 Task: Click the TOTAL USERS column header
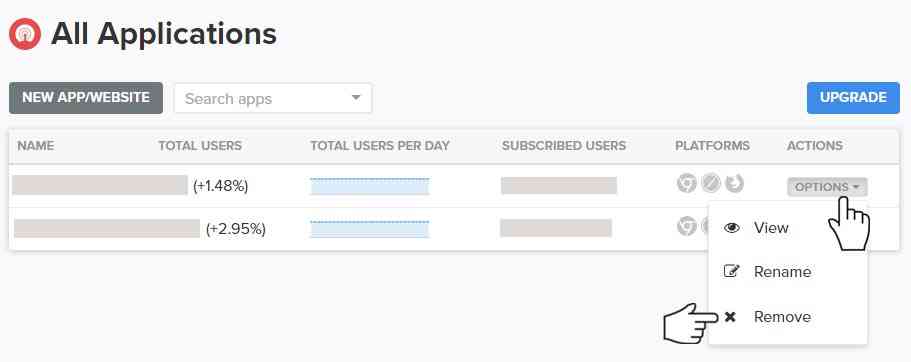tap(200, 146)
